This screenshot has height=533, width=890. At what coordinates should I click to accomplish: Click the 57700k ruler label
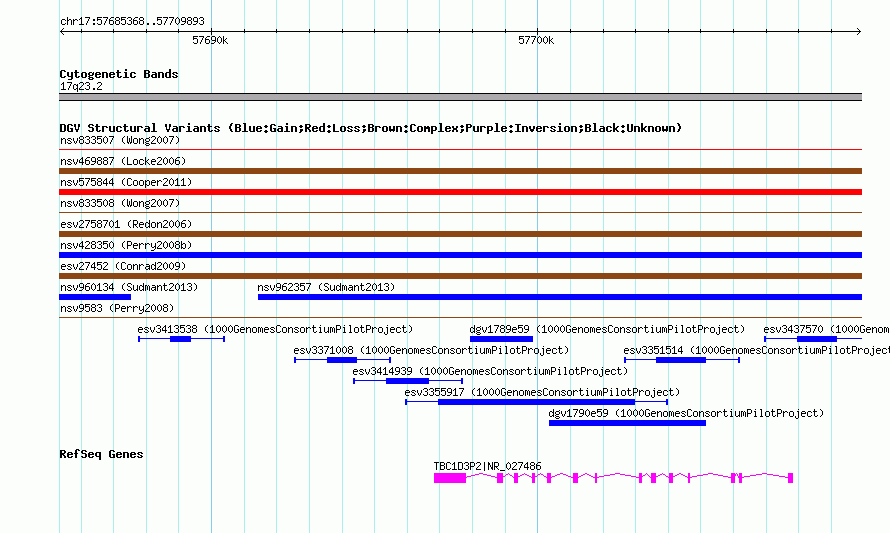536,40
